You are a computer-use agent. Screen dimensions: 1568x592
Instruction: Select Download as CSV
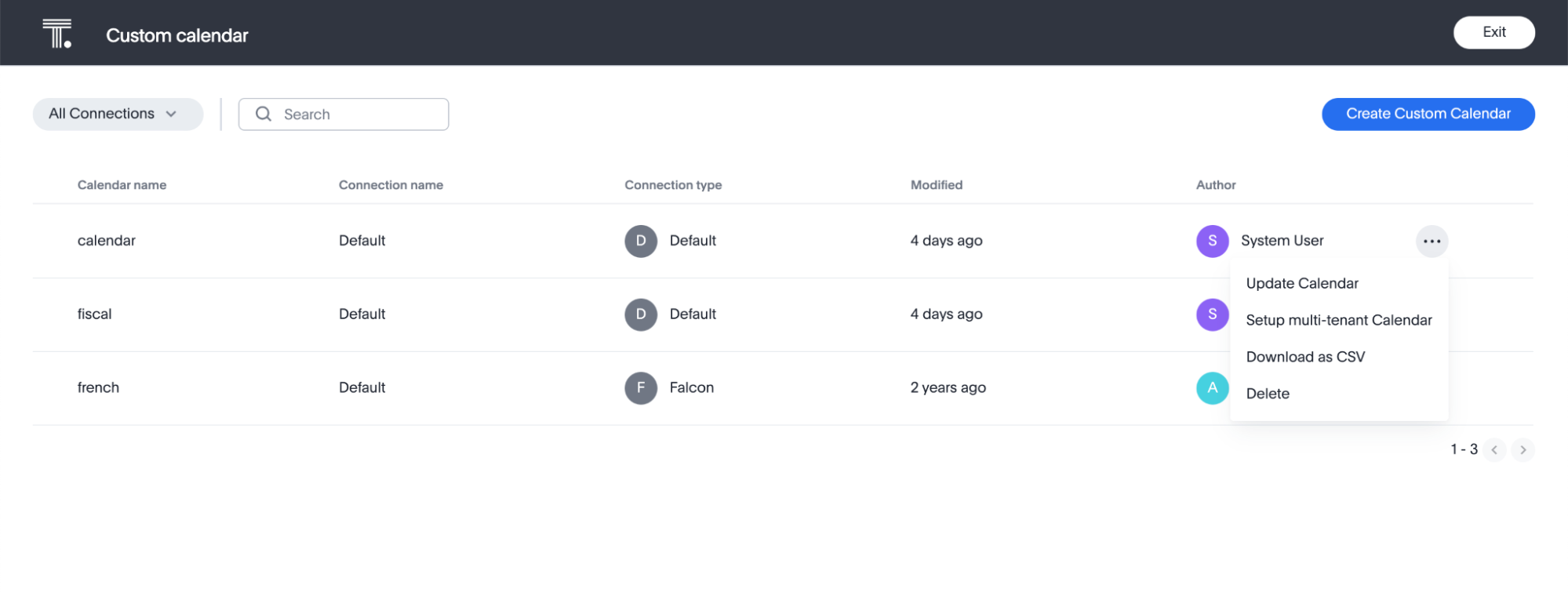coord(1304,357)
